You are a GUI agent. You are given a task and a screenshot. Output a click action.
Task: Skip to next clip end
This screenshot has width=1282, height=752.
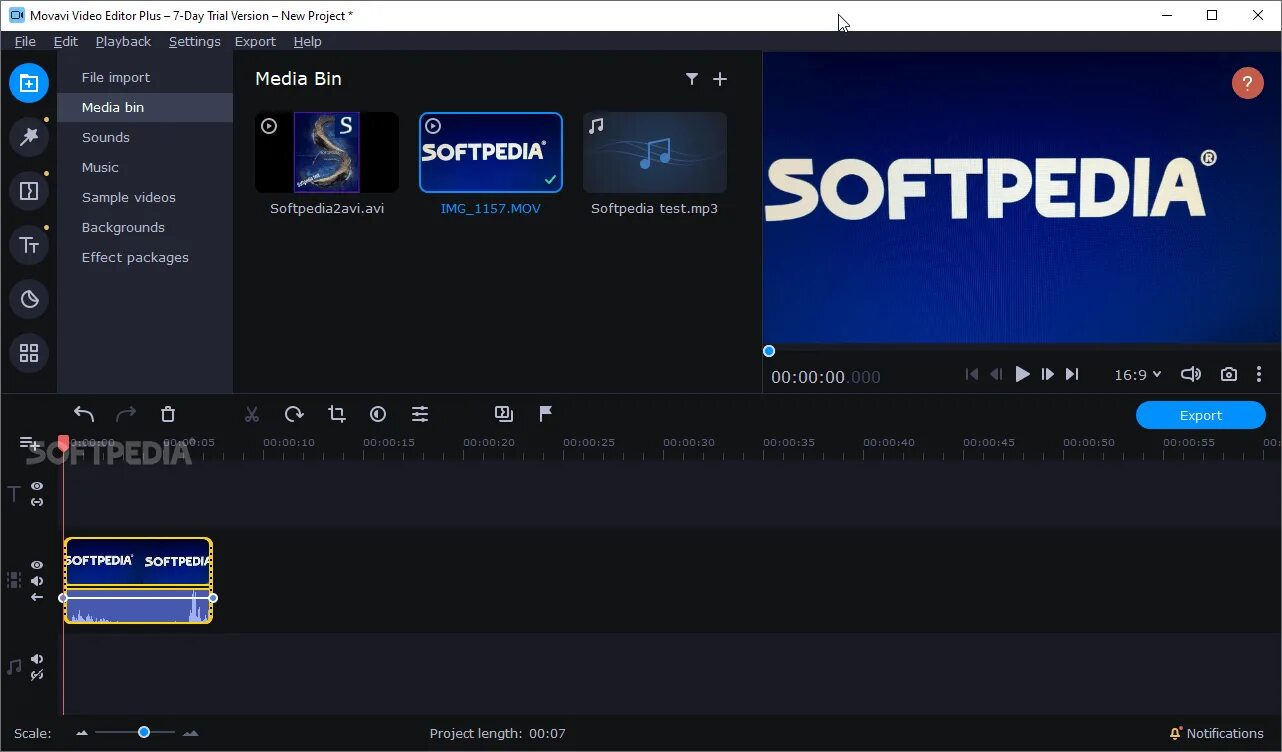click(x=1072, y=374)
